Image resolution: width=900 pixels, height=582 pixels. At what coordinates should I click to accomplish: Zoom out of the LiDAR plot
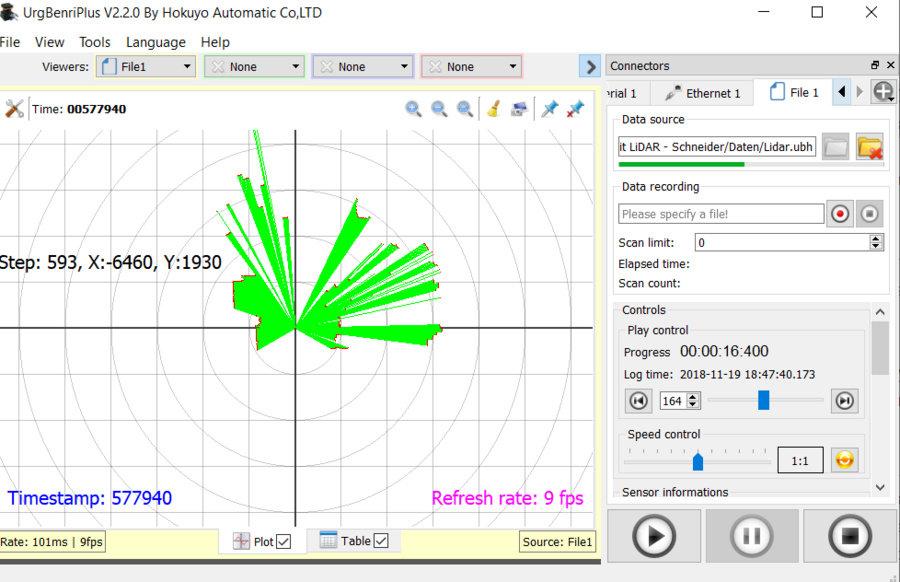[439, 109]
